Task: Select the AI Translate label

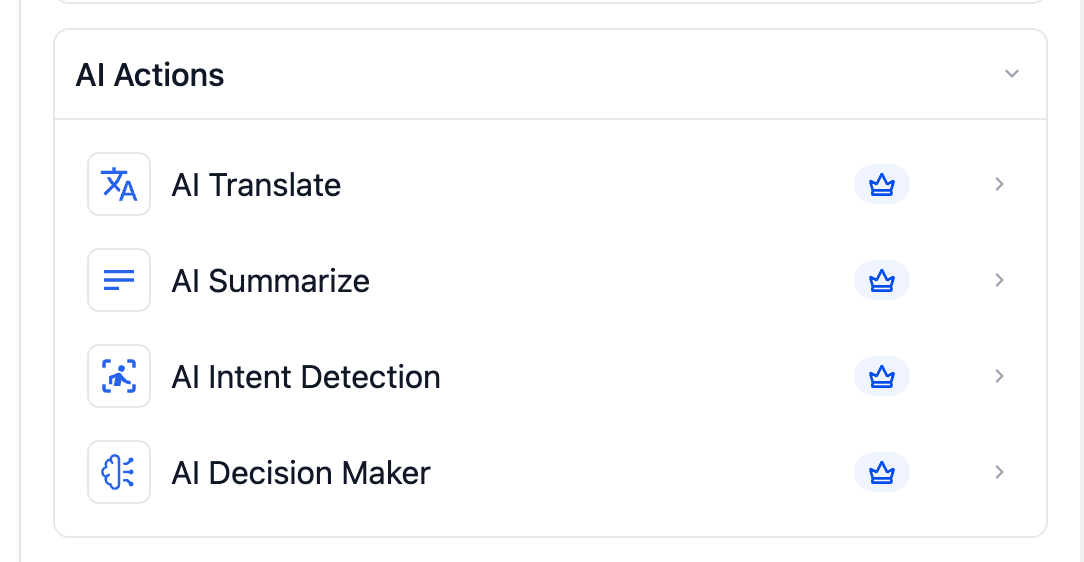Action: click(256, 185)
